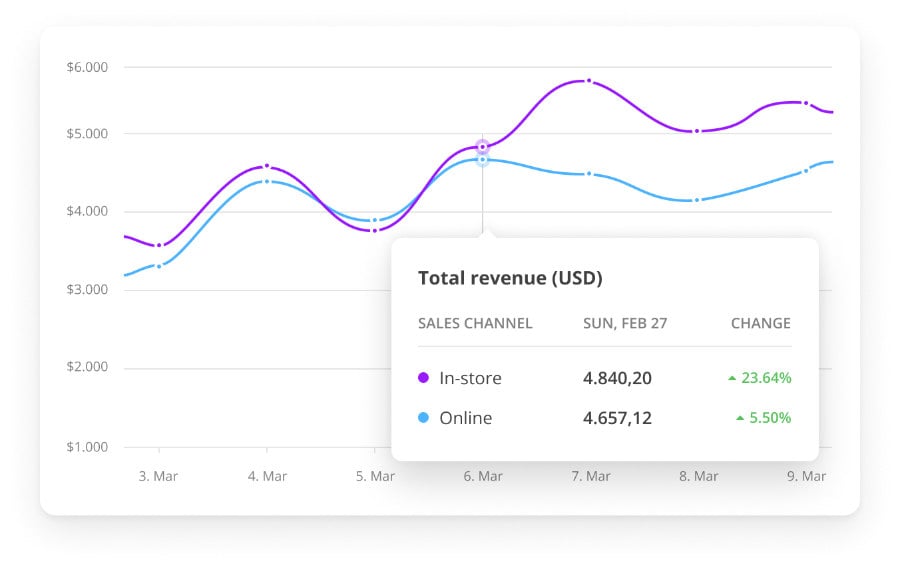This screenshot has height=569, width=900.
Task: Click the $2.000 y-axis label
Action: click(x=87, y=367)
